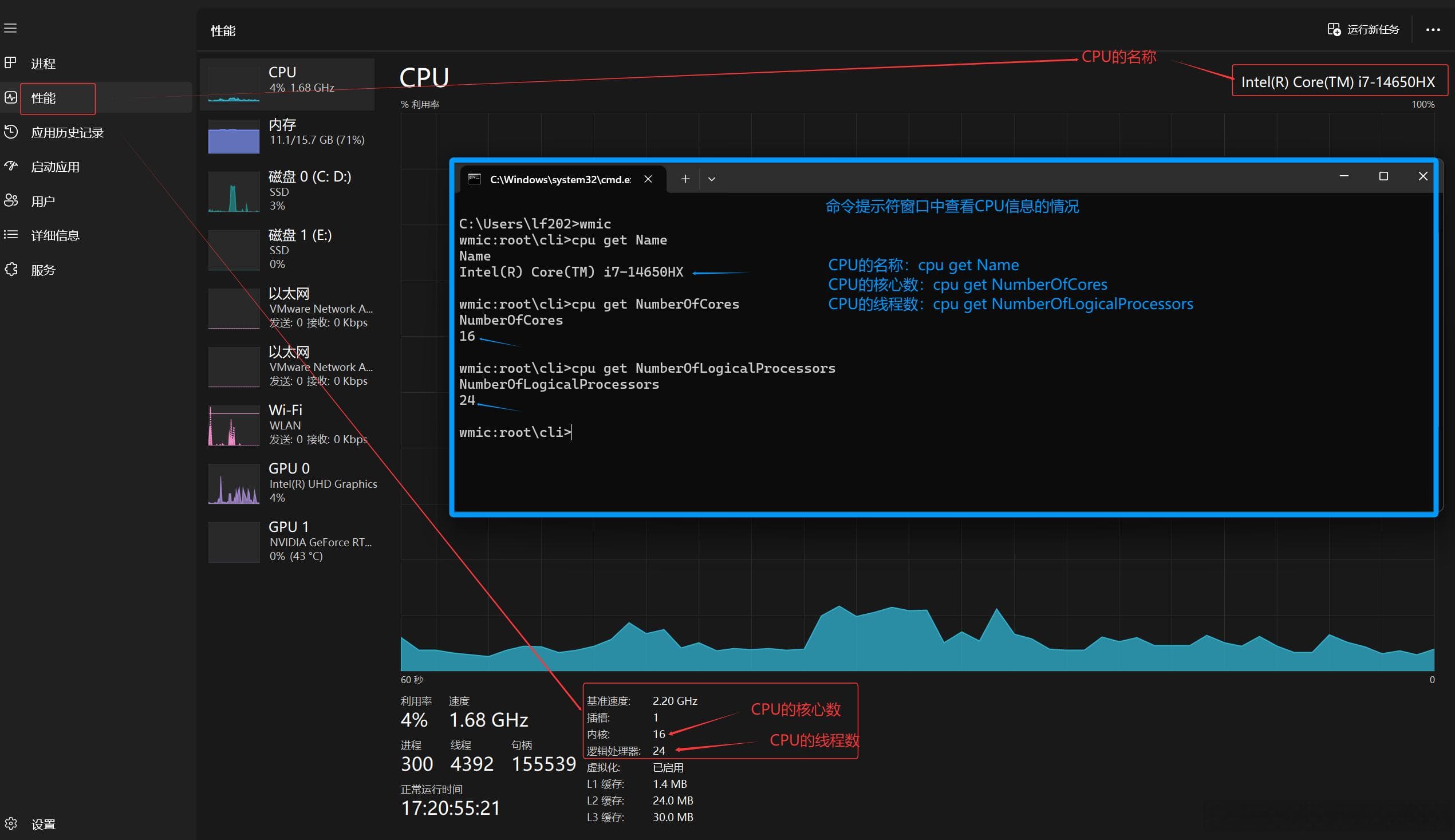The image size is (1455, 840).
Task: Click the 性能 page title
Action: [223, 31]
